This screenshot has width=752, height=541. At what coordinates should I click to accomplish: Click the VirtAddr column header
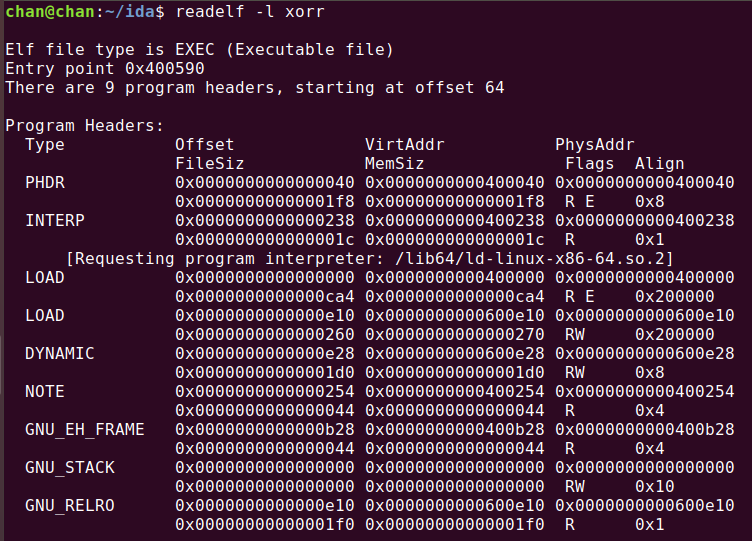(x=405, y=144)
